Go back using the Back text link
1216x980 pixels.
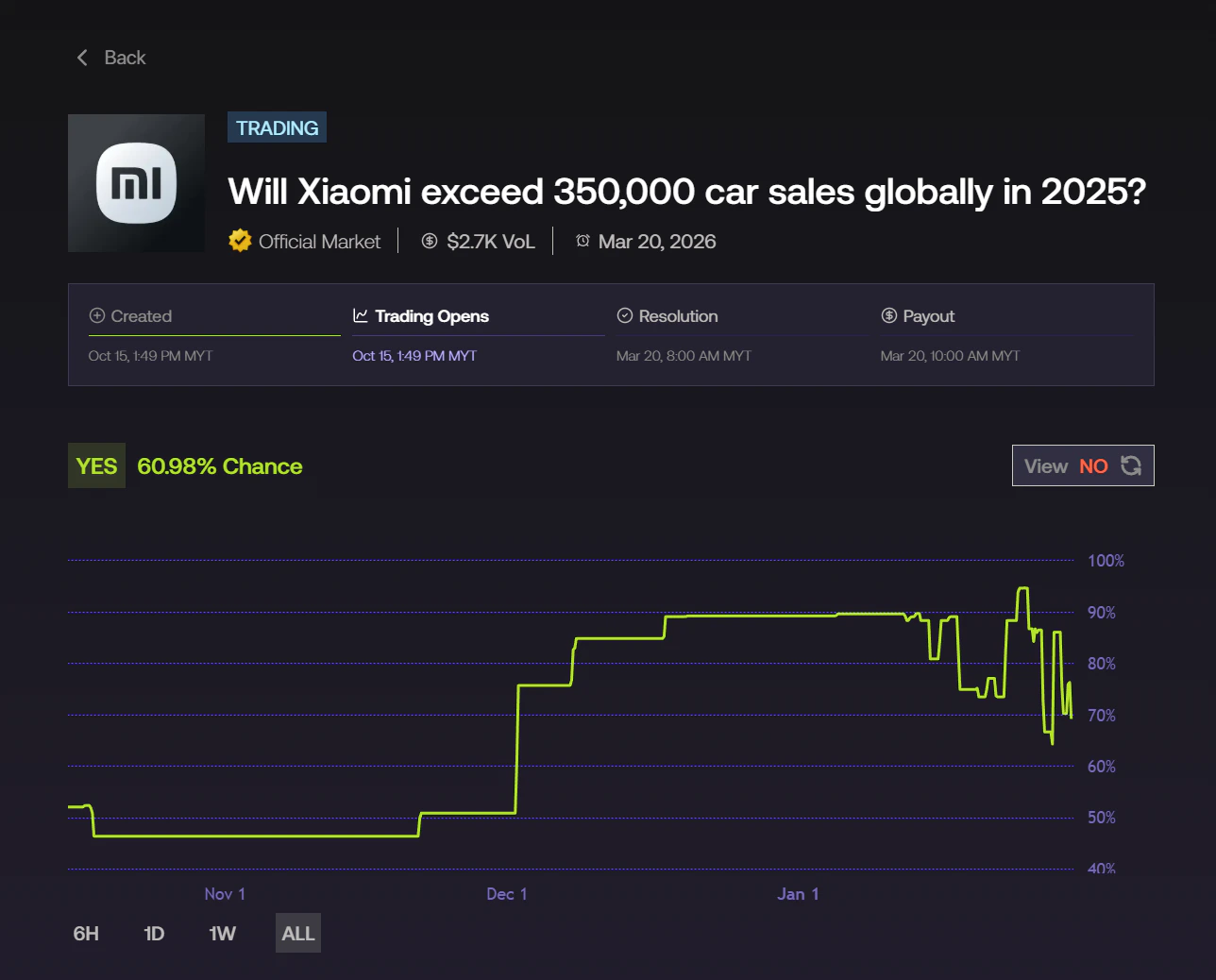125,58
